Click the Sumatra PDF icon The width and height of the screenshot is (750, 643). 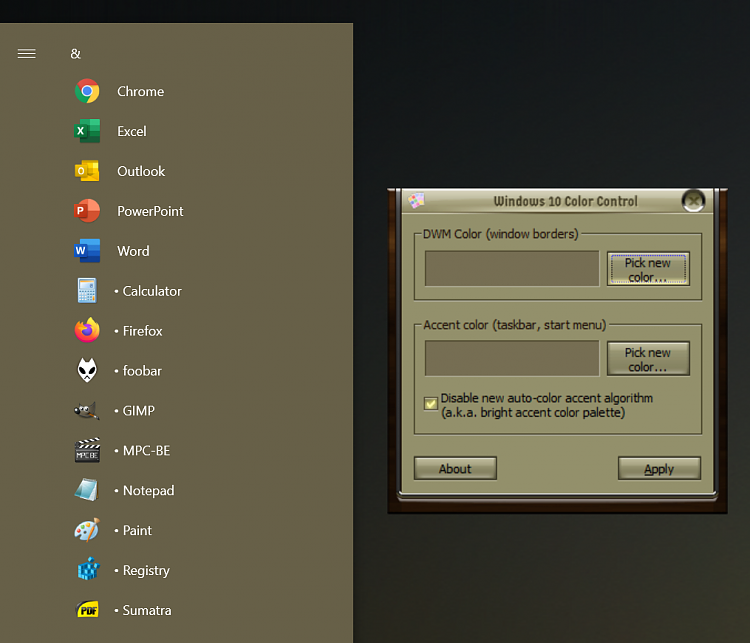[x=88, y=610]
